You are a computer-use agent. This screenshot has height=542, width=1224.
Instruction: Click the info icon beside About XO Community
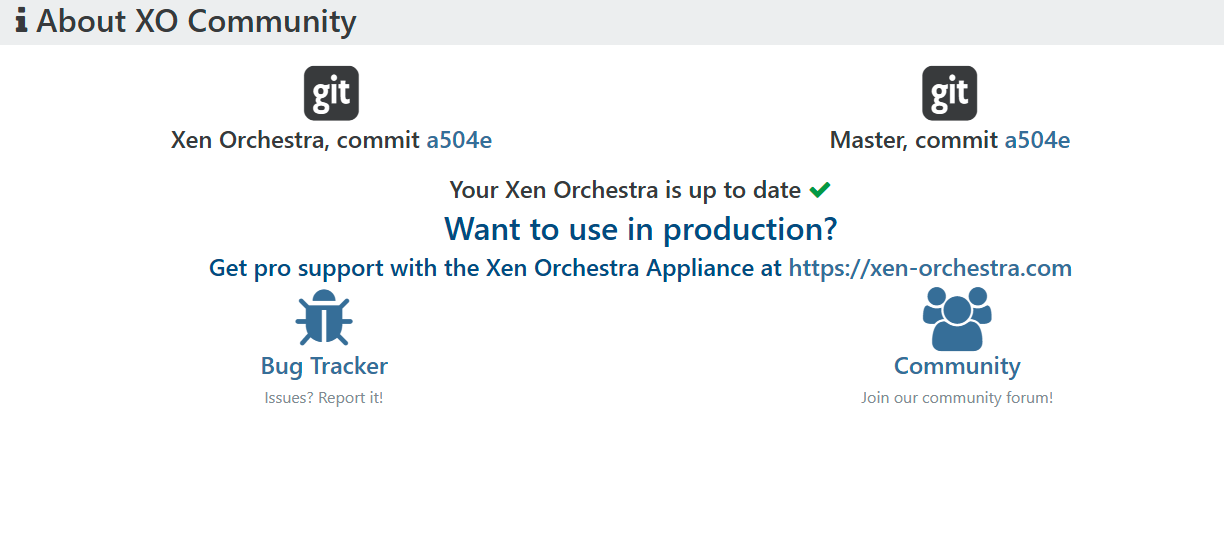pos(21,21)
